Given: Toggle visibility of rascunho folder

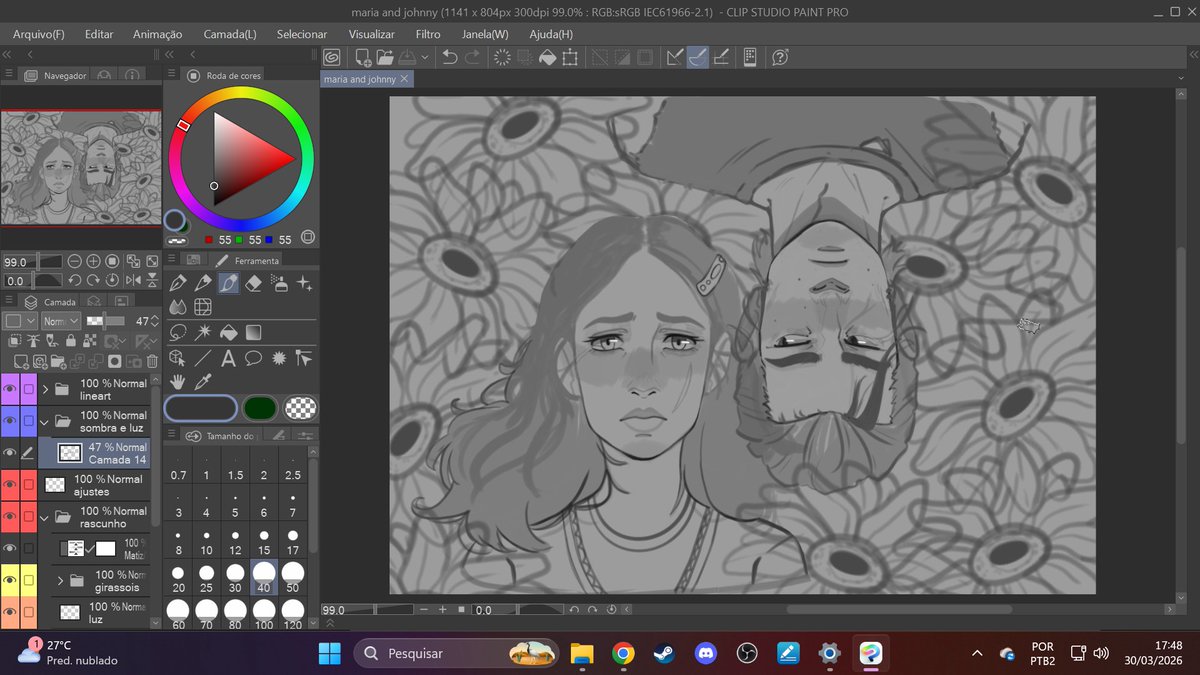Looking at the screenshot, I should 11,517.
